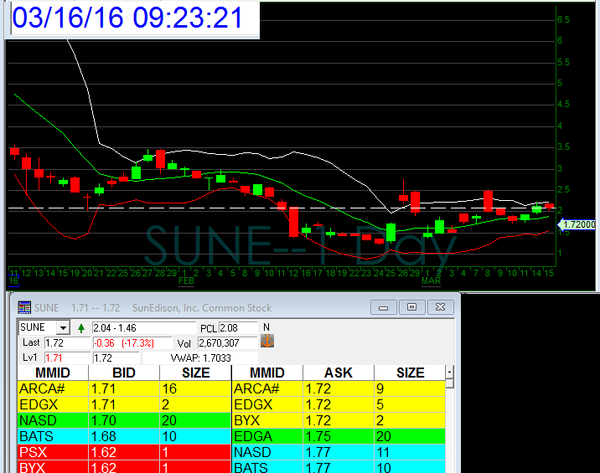600x473 pixels.
Task: Select ARCA# ask row at 1.72
Action: pos(339,389)
